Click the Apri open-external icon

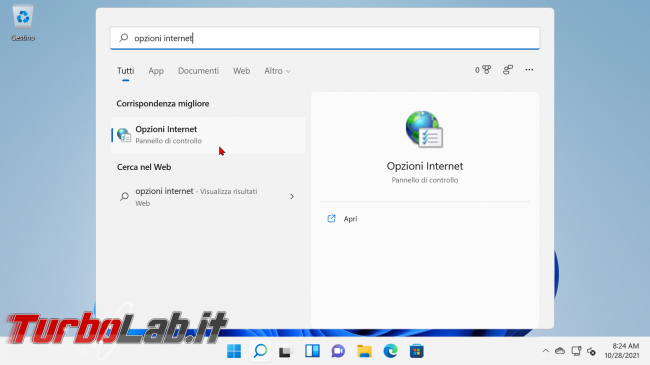coord(331,219)
